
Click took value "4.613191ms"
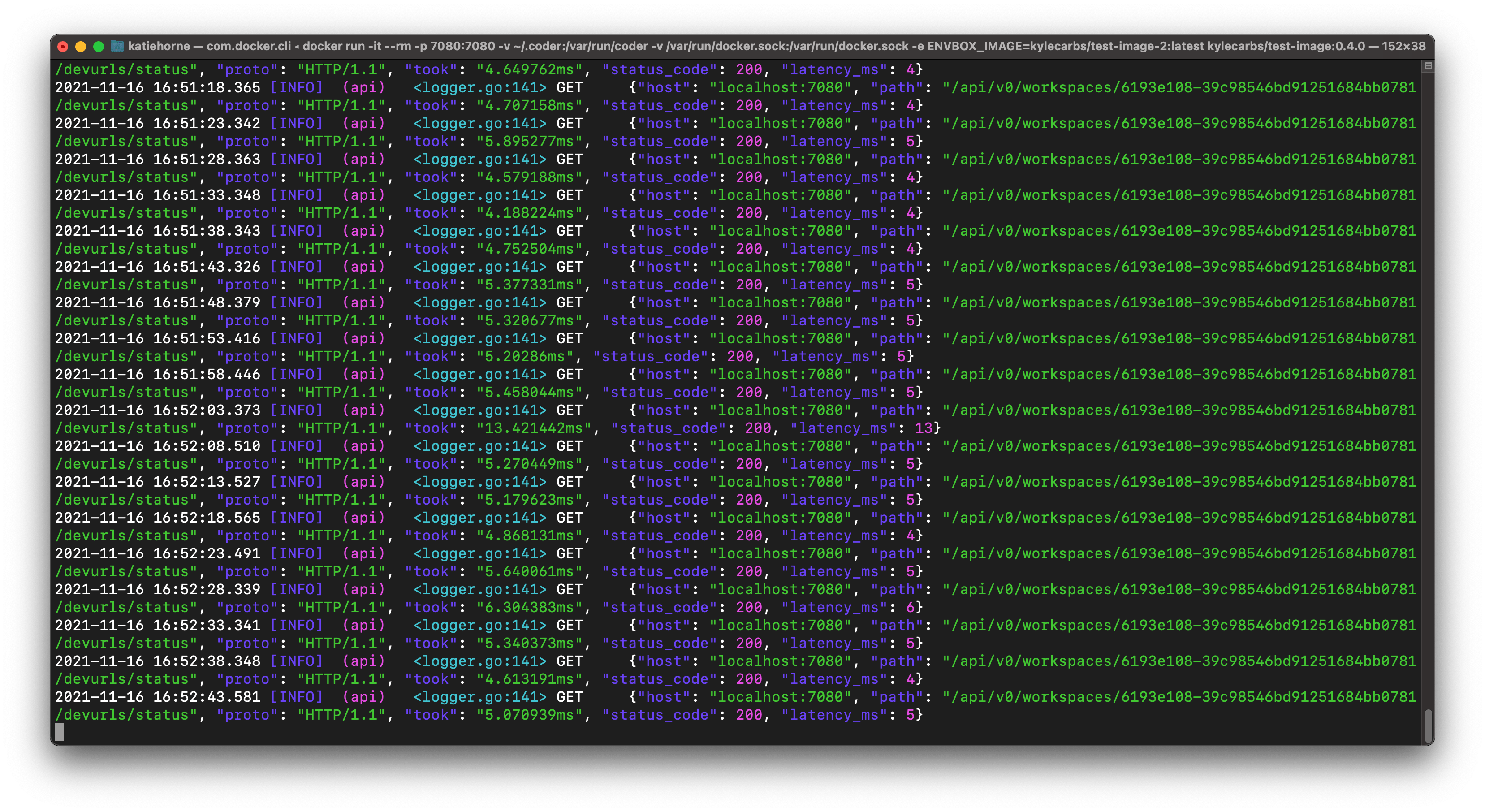[x=529, y=679]
